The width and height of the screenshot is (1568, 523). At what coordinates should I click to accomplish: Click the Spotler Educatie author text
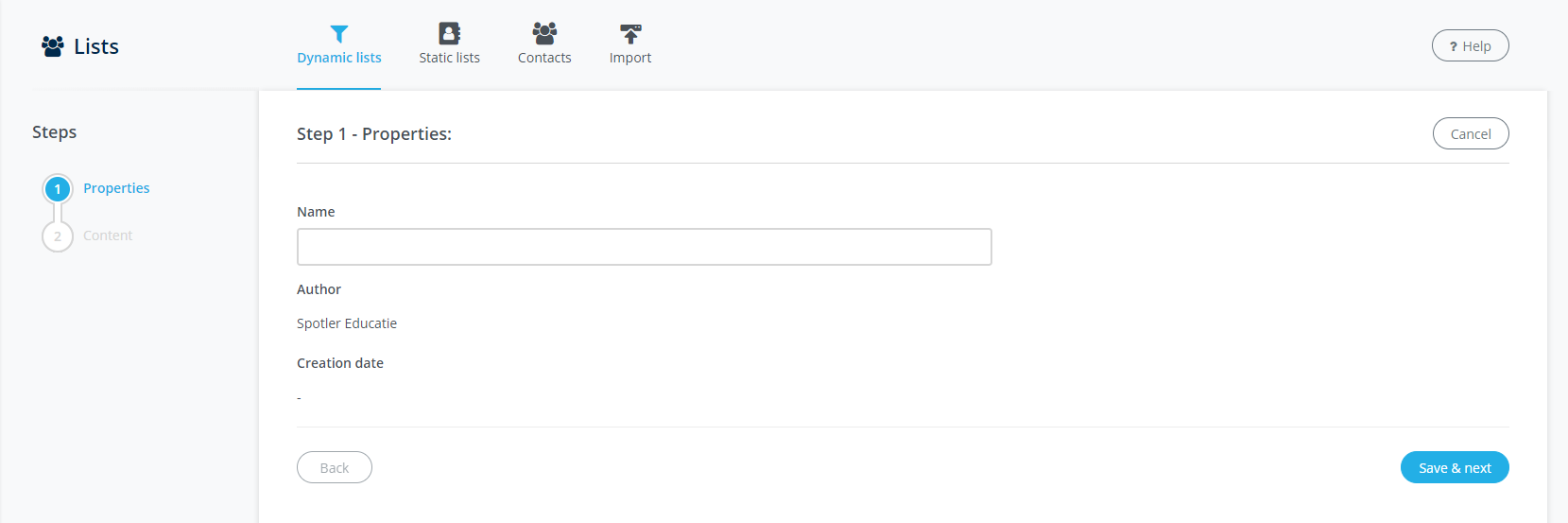coord(347,323)
